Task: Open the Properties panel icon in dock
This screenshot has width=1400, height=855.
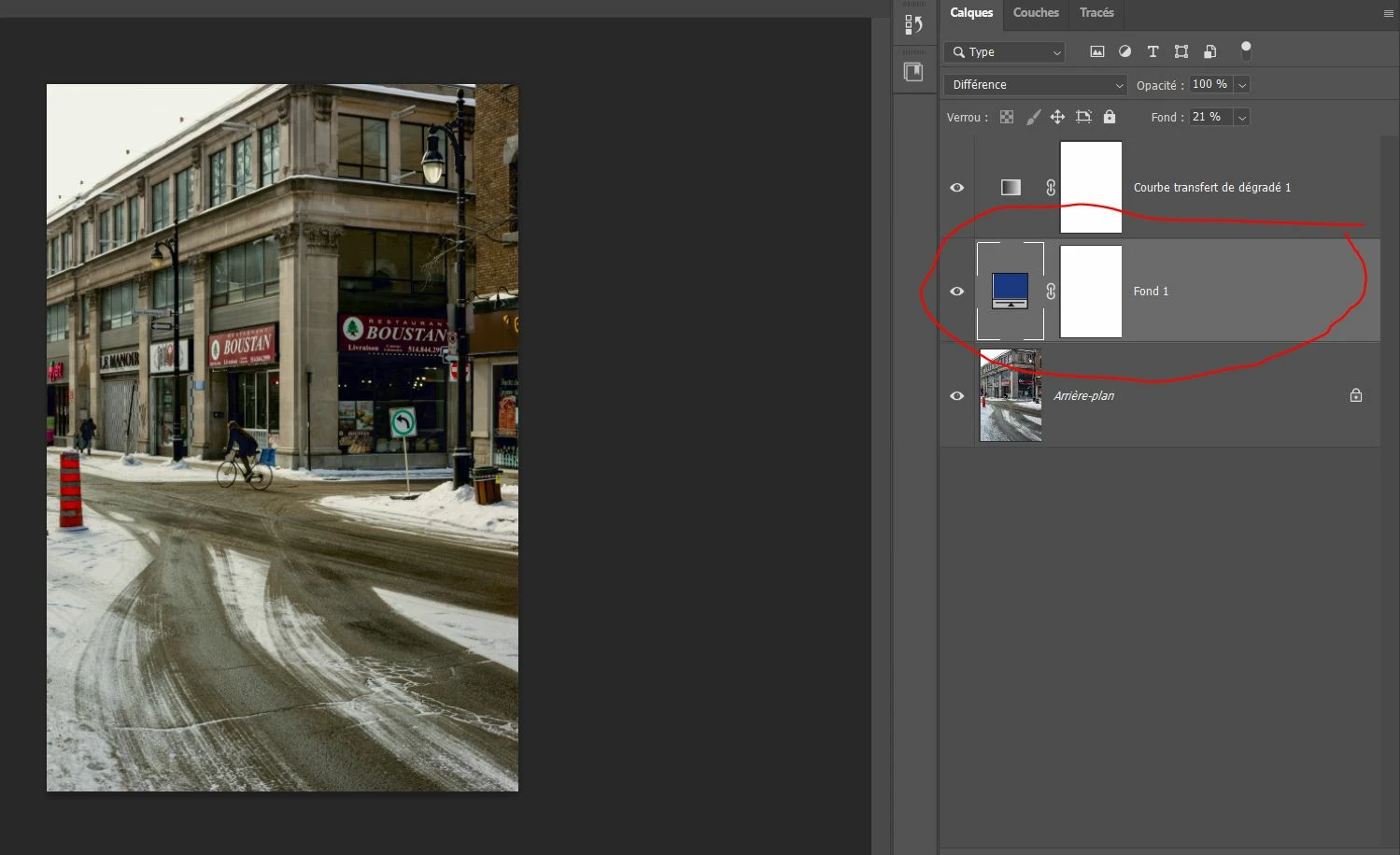Action: point(913,72)
